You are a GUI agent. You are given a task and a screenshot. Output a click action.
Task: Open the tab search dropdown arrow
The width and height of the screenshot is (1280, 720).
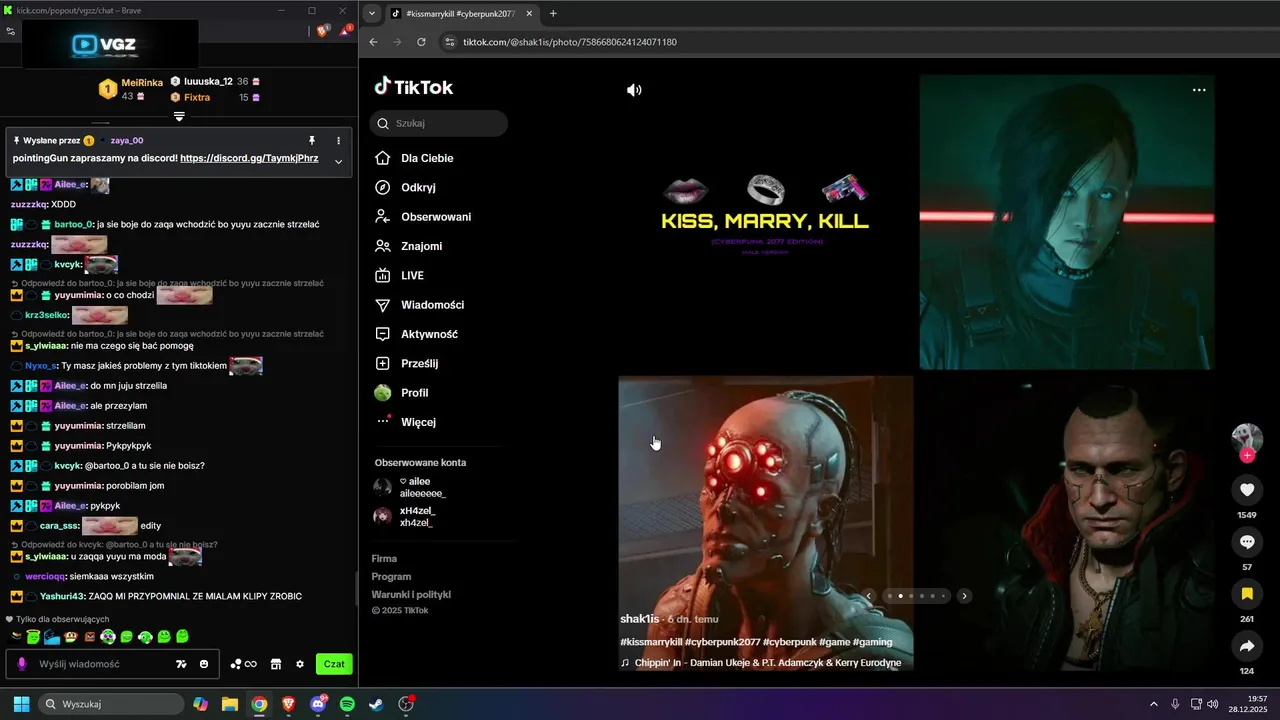[x=372, y=14]
